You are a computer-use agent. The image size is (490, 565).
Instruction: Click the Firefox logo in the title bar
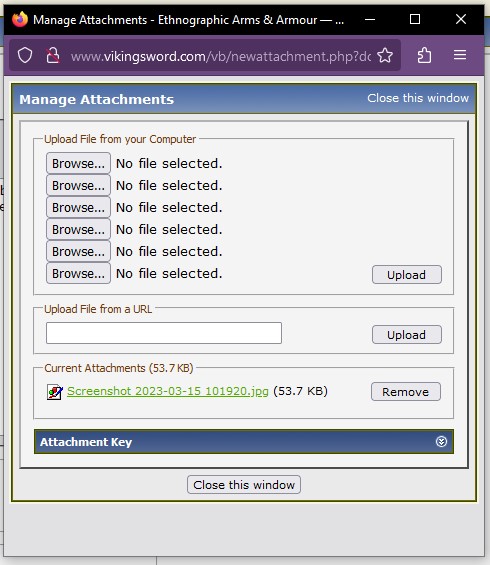click(x=20, y=19)
